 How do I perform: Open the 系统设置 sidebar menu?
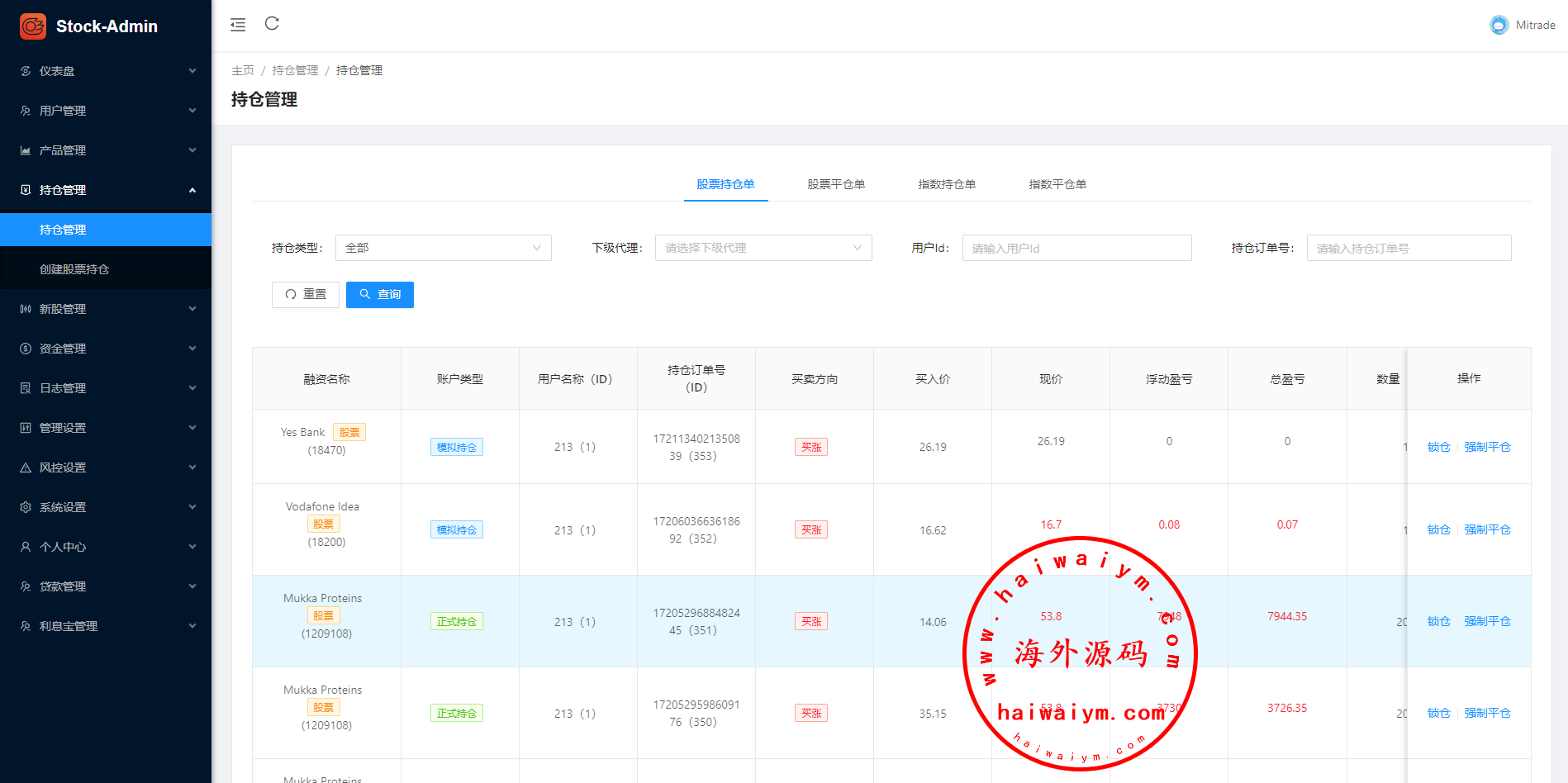[x=106, y=507]
